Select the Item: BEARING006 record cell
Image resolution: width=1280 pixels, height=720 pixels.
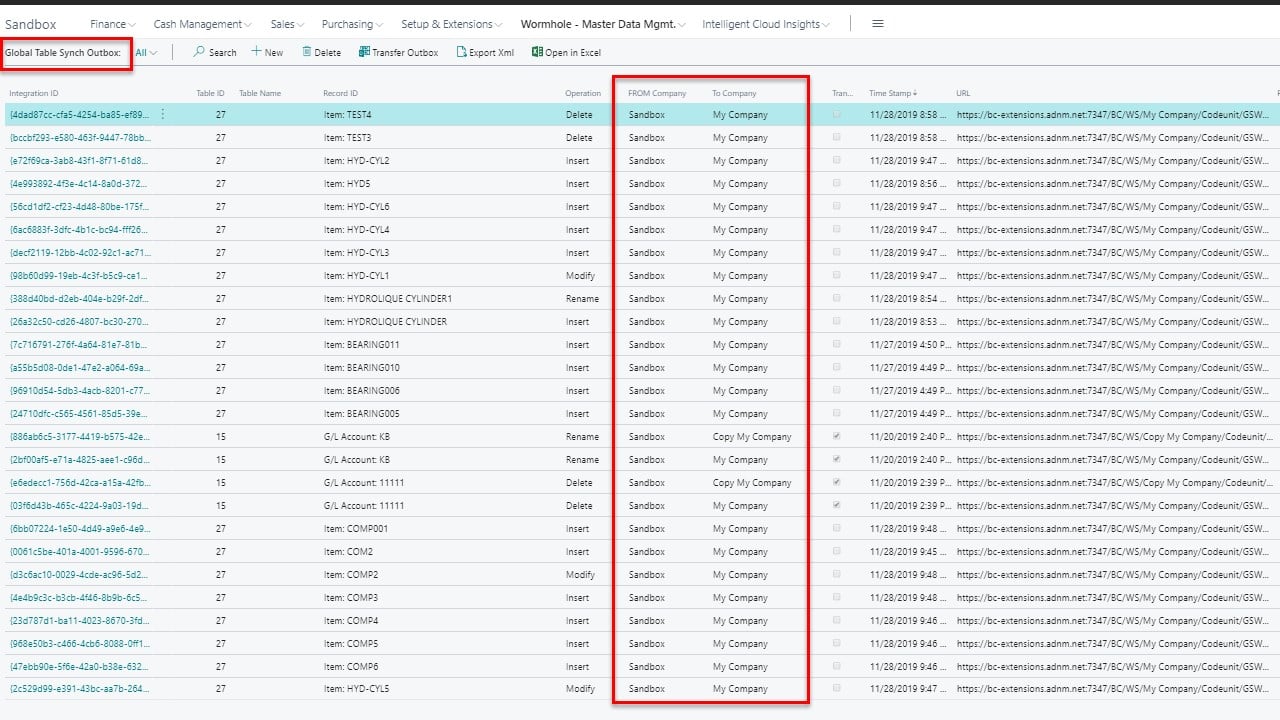[361, 391]
